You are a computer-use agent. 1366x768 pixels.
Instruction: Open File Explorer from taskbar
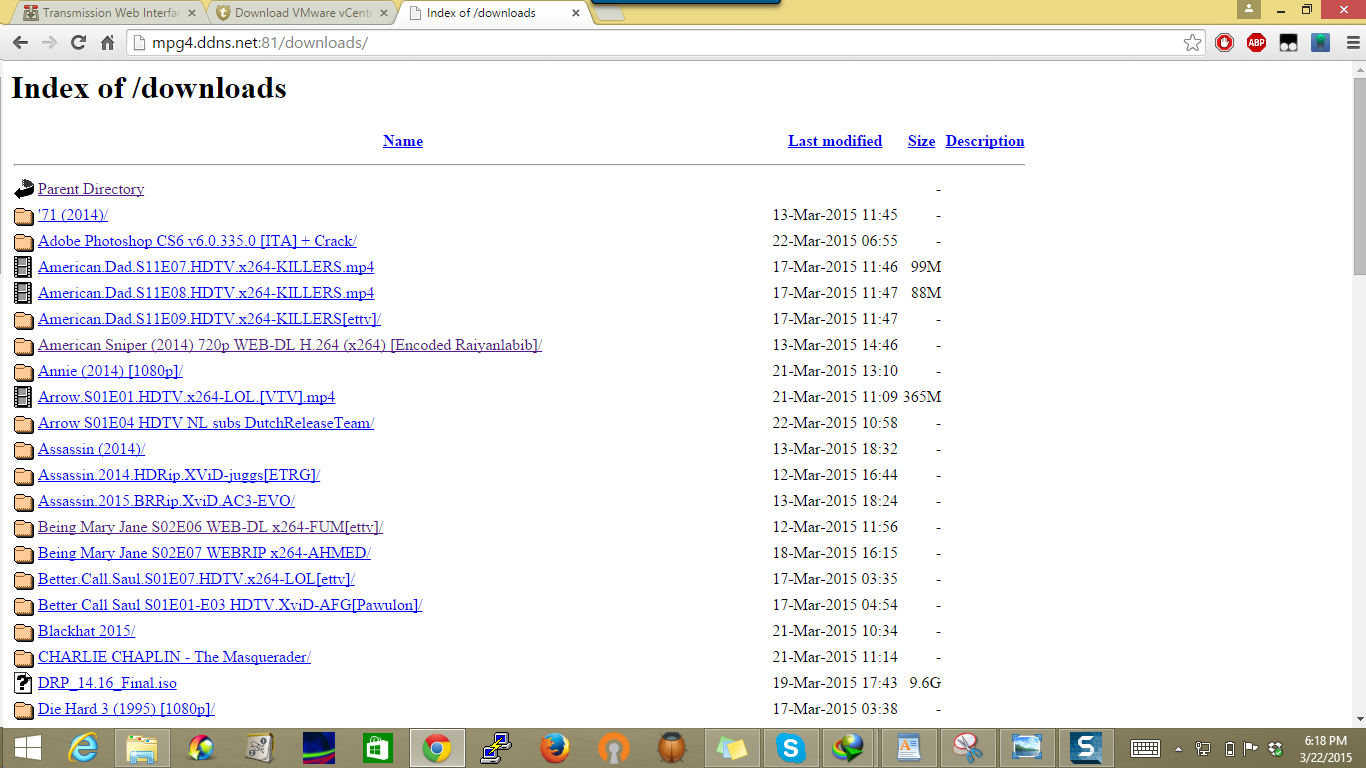tap(142, 748)
